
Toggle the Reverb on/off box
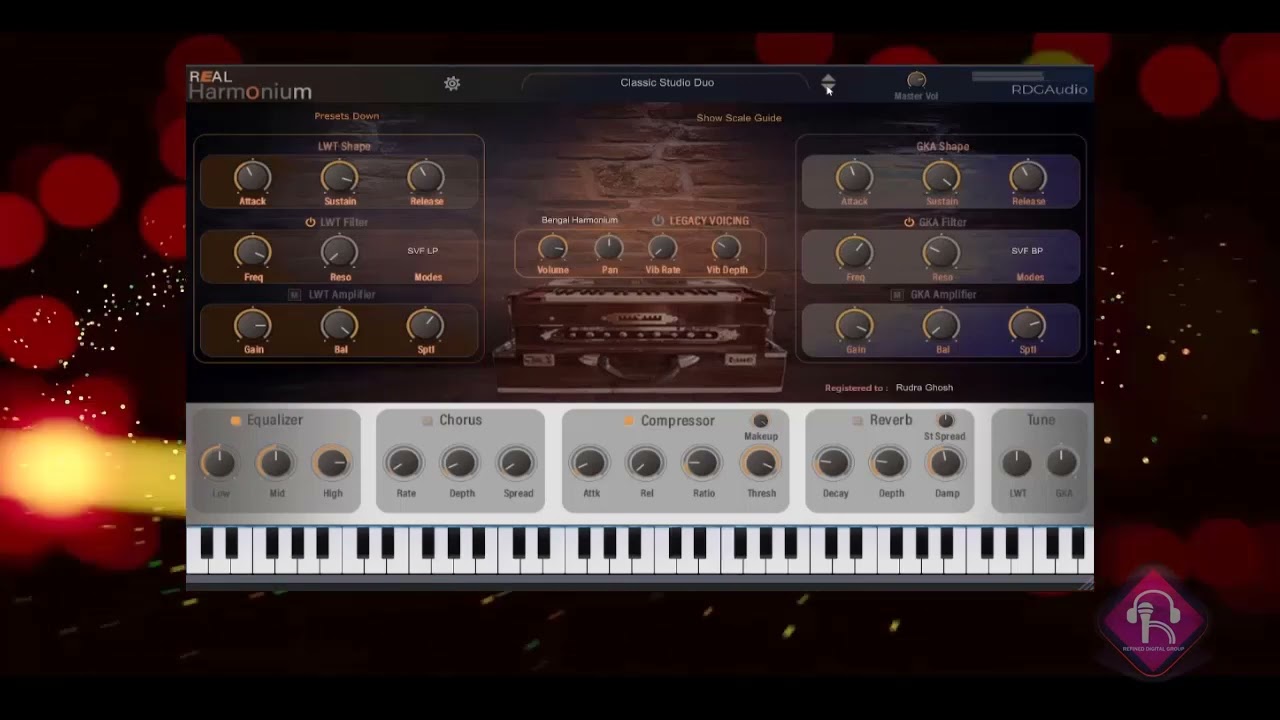click(x=857, y=421)
